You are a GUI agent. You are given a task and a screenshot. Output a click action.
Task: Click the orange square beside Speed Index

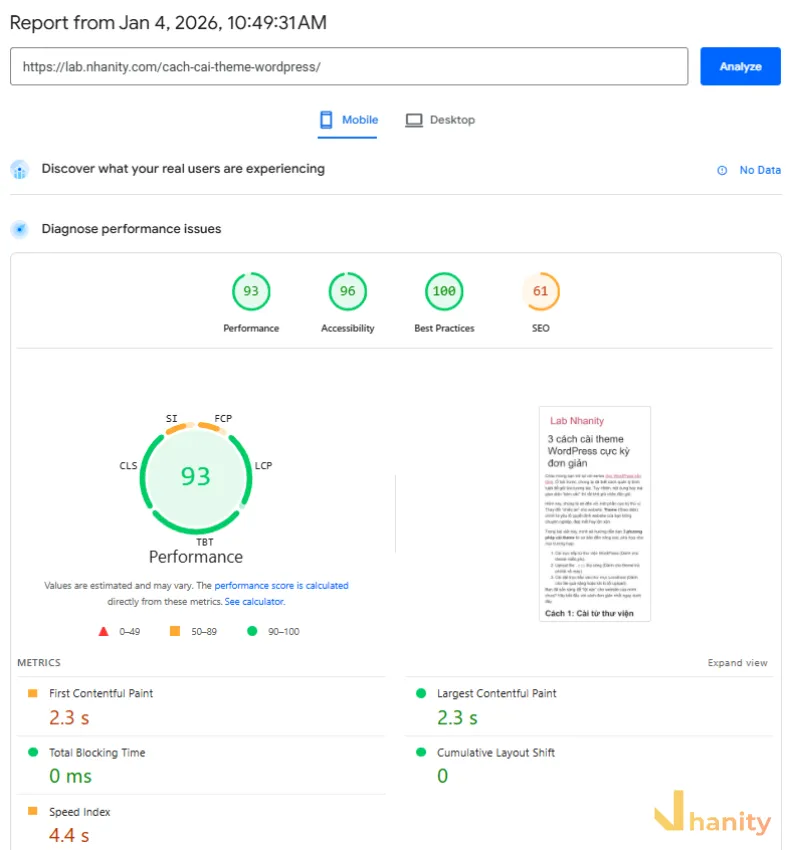[x=33, y=811]
